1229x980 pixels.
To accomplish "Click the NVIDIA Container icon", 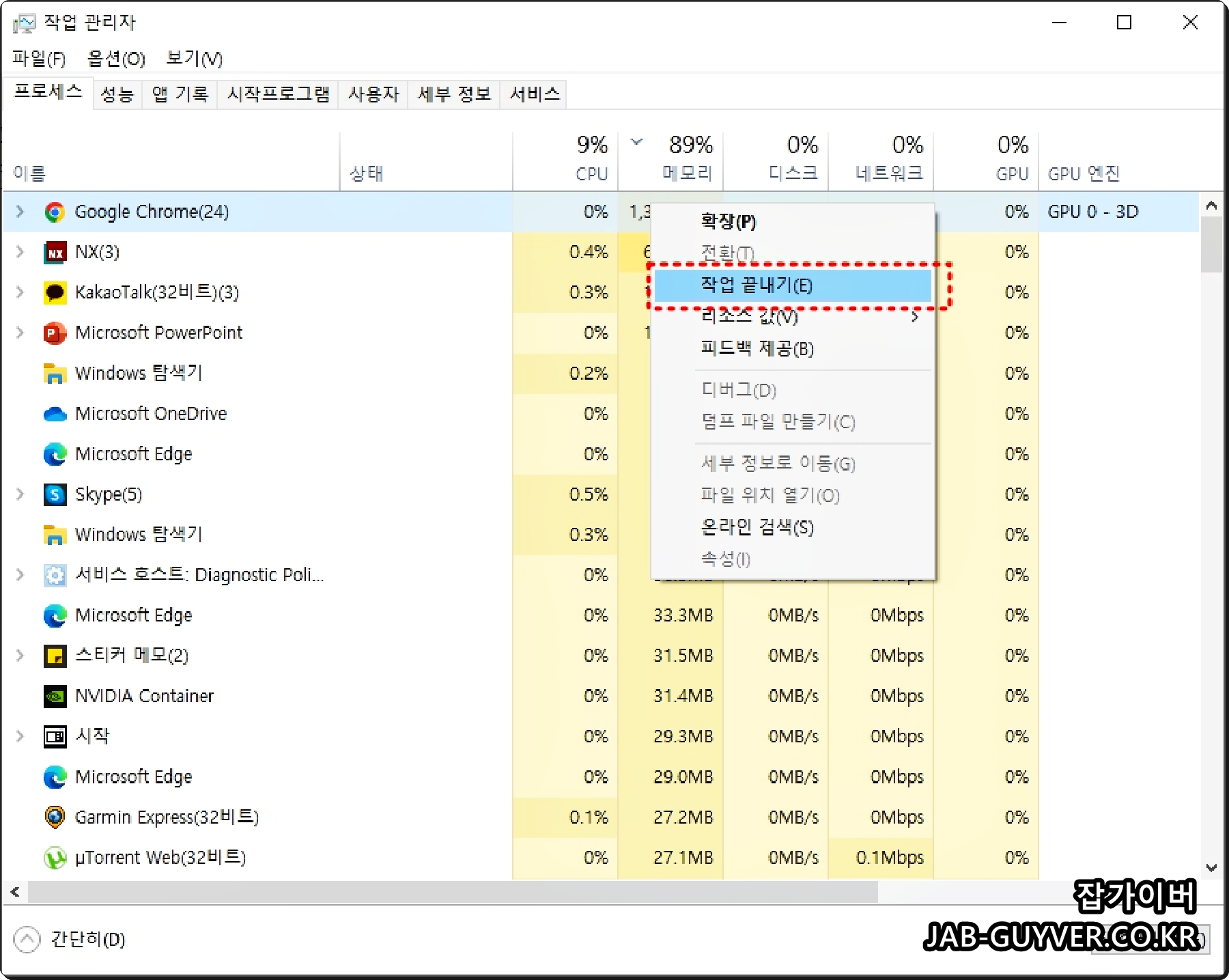I will 55,697.
